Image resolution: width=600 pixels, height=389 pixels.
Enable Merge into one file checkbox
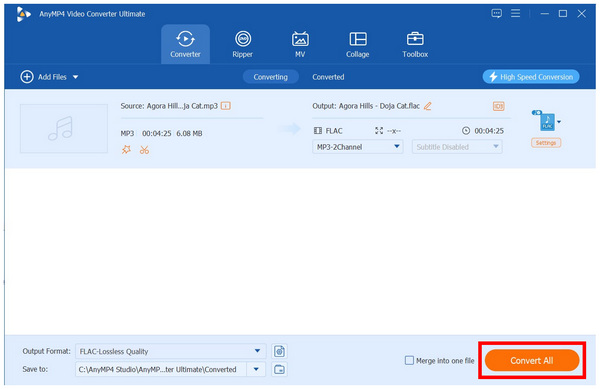point(409,360)
